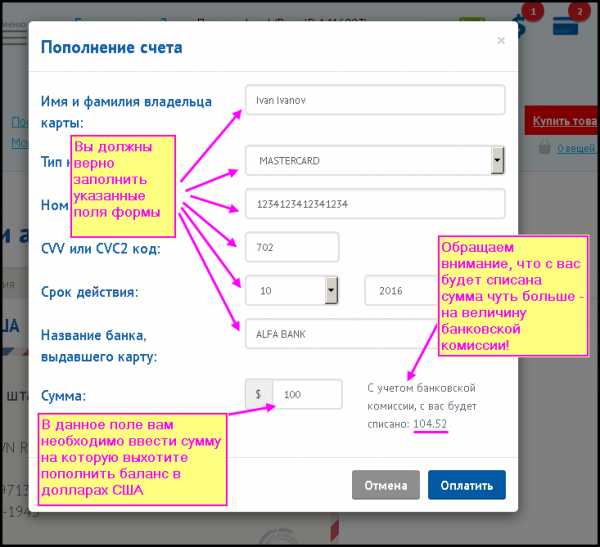Click the Сумма: field label
This screenshot has width=600, height=547.
point(64,396)
